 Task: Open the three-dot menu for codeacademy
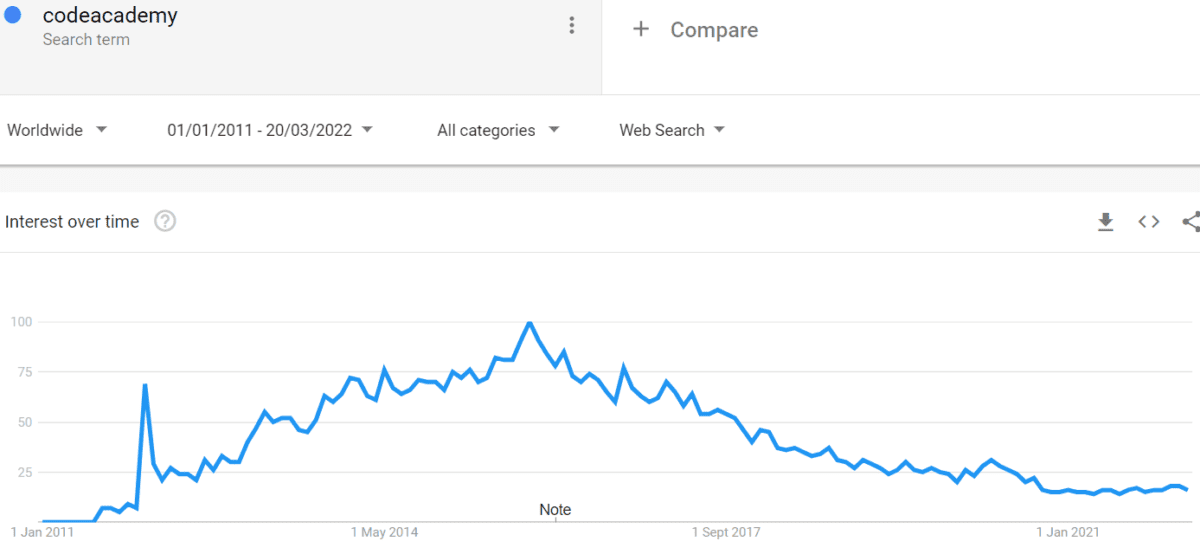(572, 26)
